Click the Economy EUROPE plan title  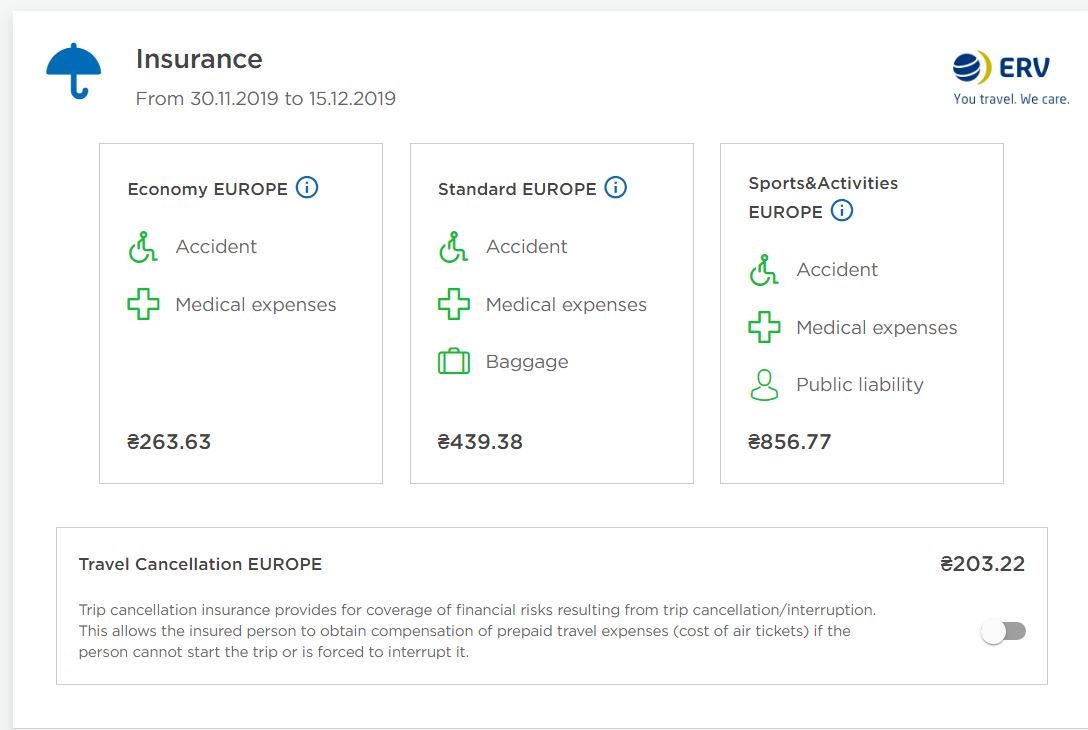(x=207, y=189)
